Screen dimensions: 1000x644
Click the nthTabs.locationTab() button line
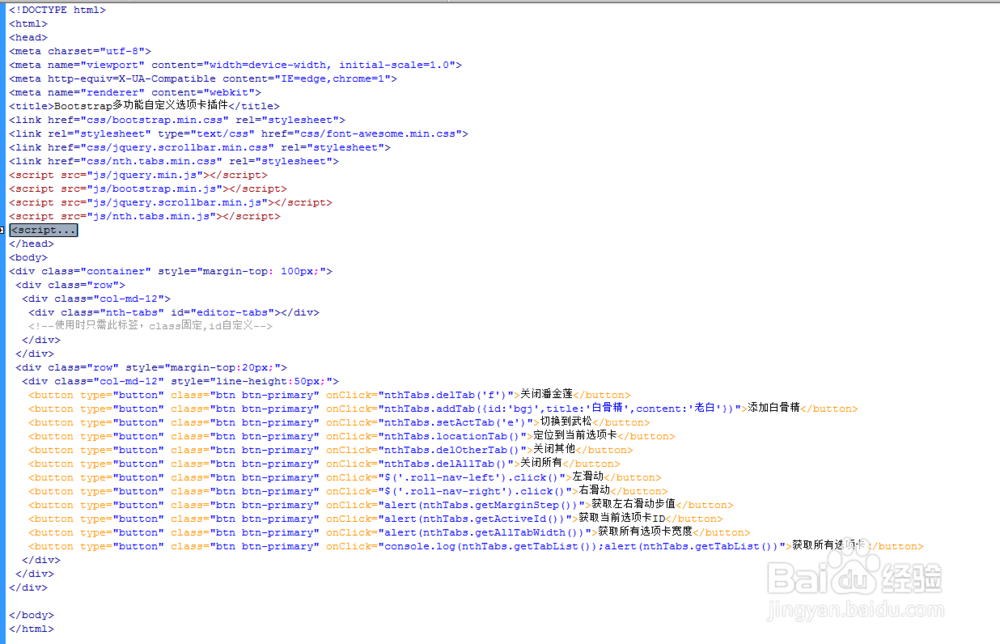pyautogui.click(x=352, y=436)
